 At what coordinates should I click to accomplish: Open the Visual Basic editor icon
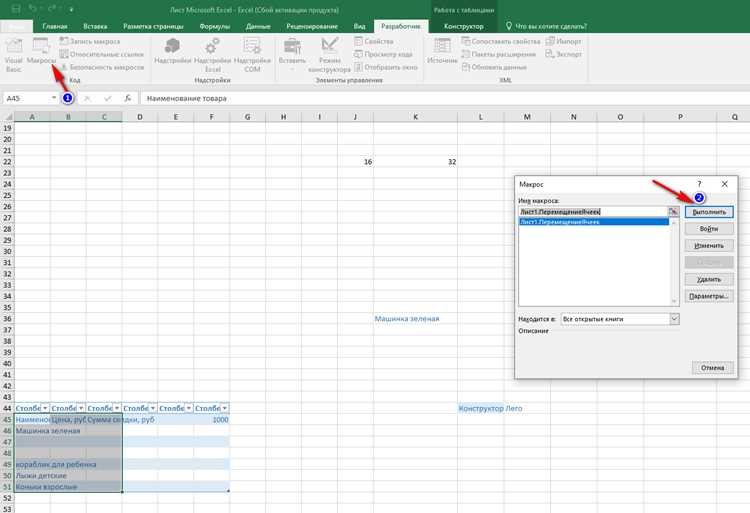tap(13, 46)
